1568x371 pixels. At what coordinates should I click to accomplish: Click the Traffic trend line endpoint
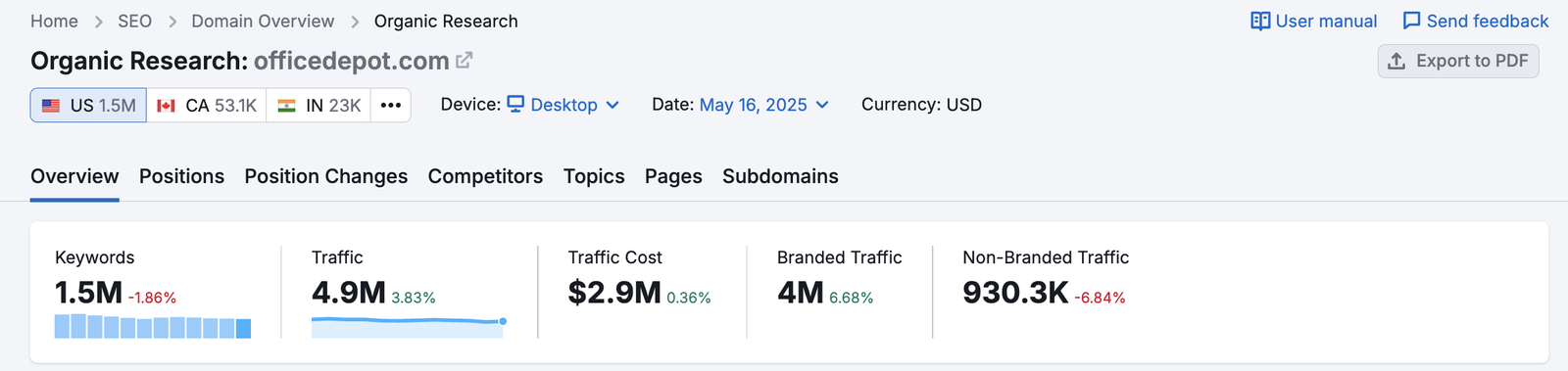pyautogui.click(x=503, y=321)
